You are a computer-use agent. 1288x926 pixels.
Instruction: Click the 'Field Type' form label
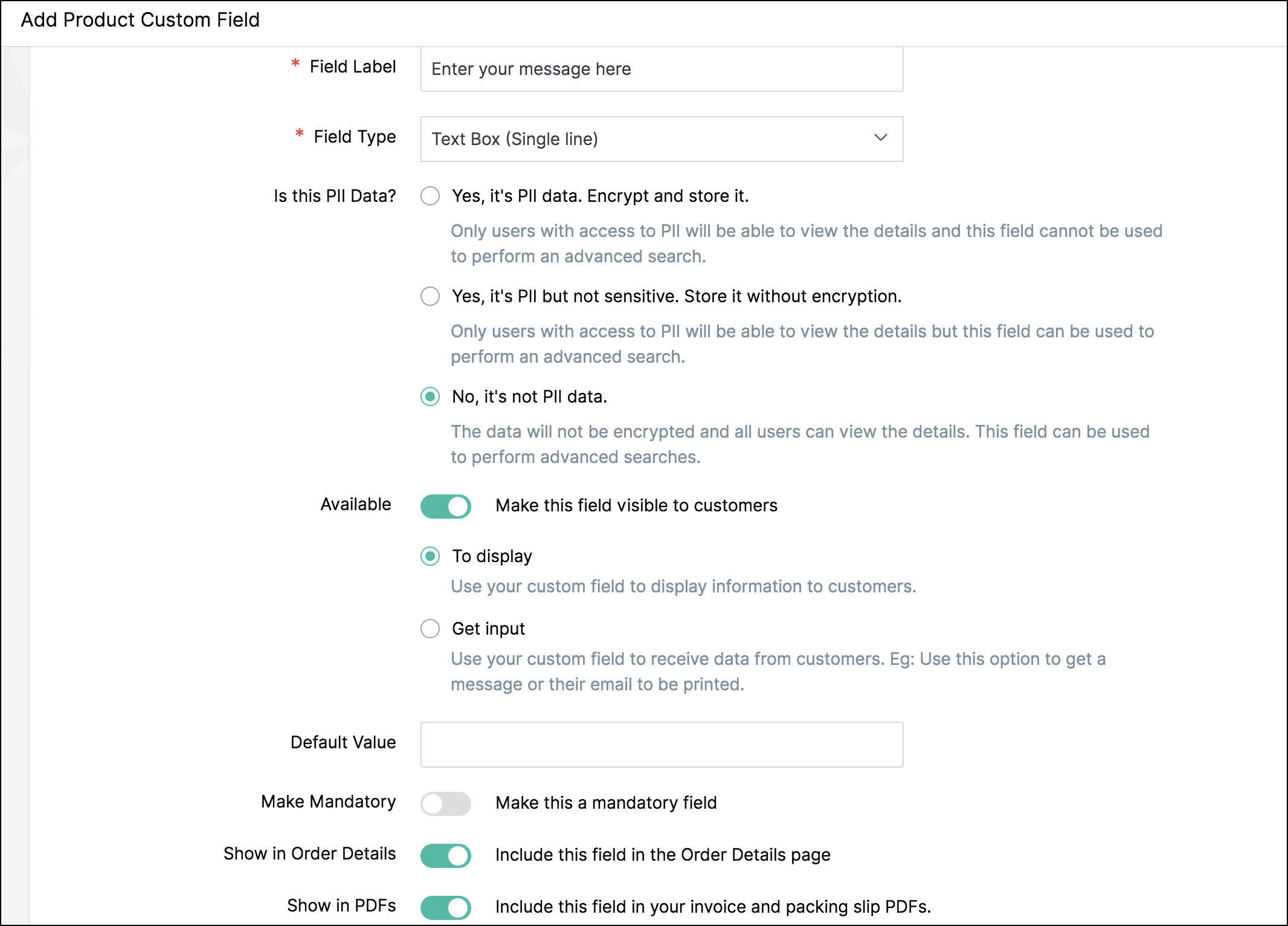point(355,137)
